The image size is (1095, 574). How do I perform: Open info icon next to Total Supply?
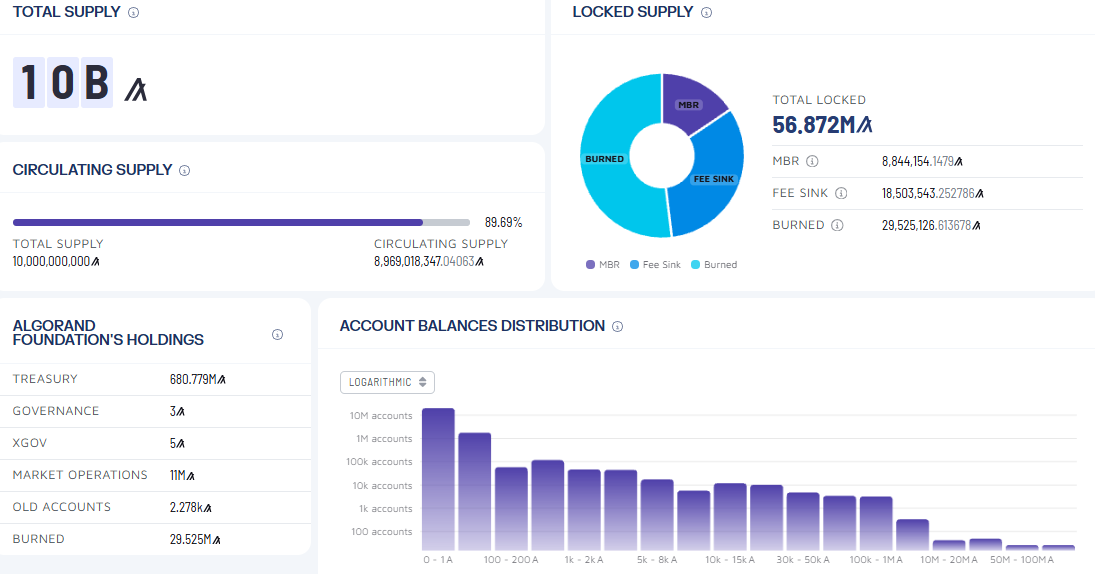click(133, 13)
